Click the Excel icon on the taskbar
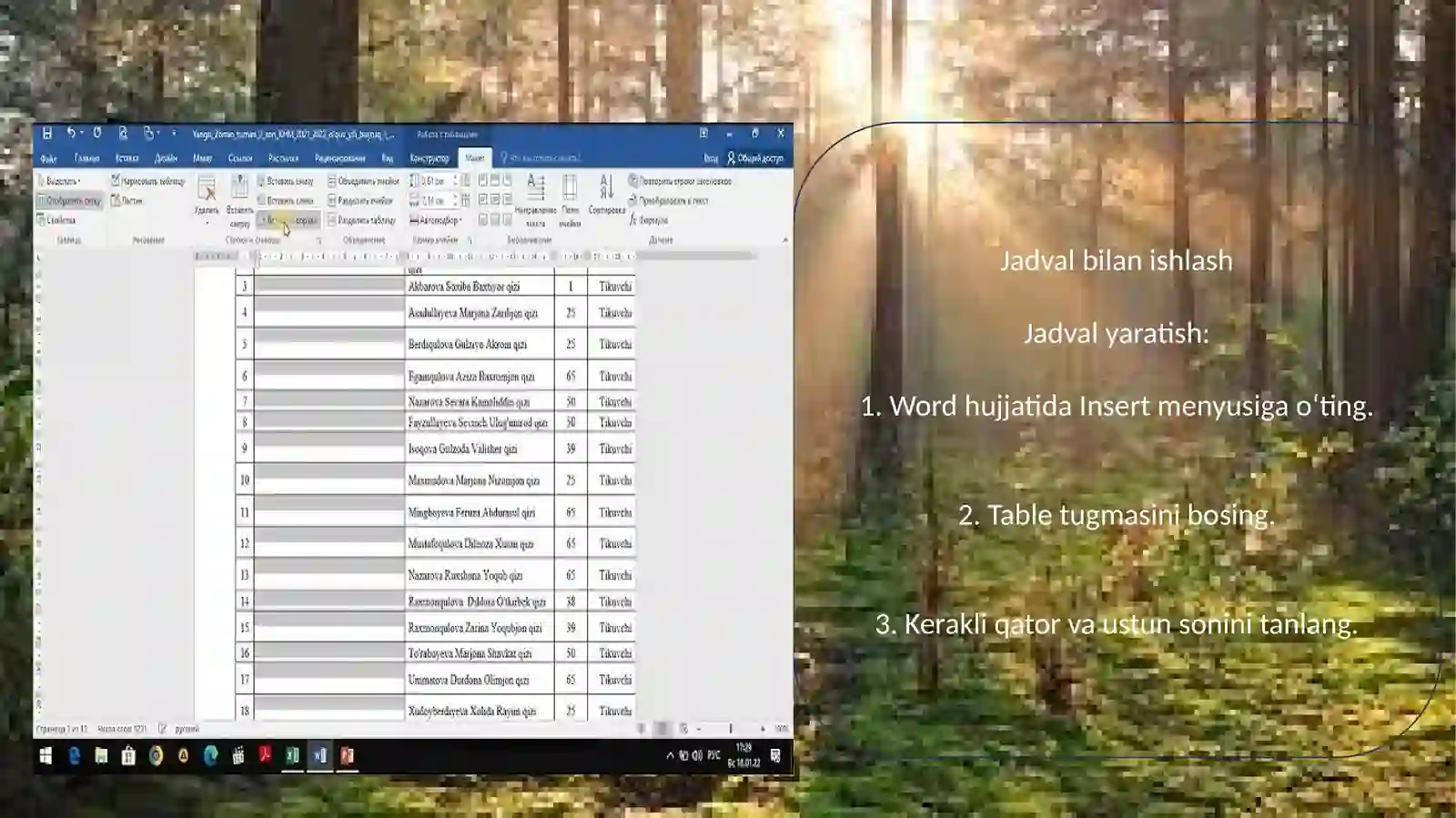This screenshot has height=818, width=1456. click(x=292, y=755)
